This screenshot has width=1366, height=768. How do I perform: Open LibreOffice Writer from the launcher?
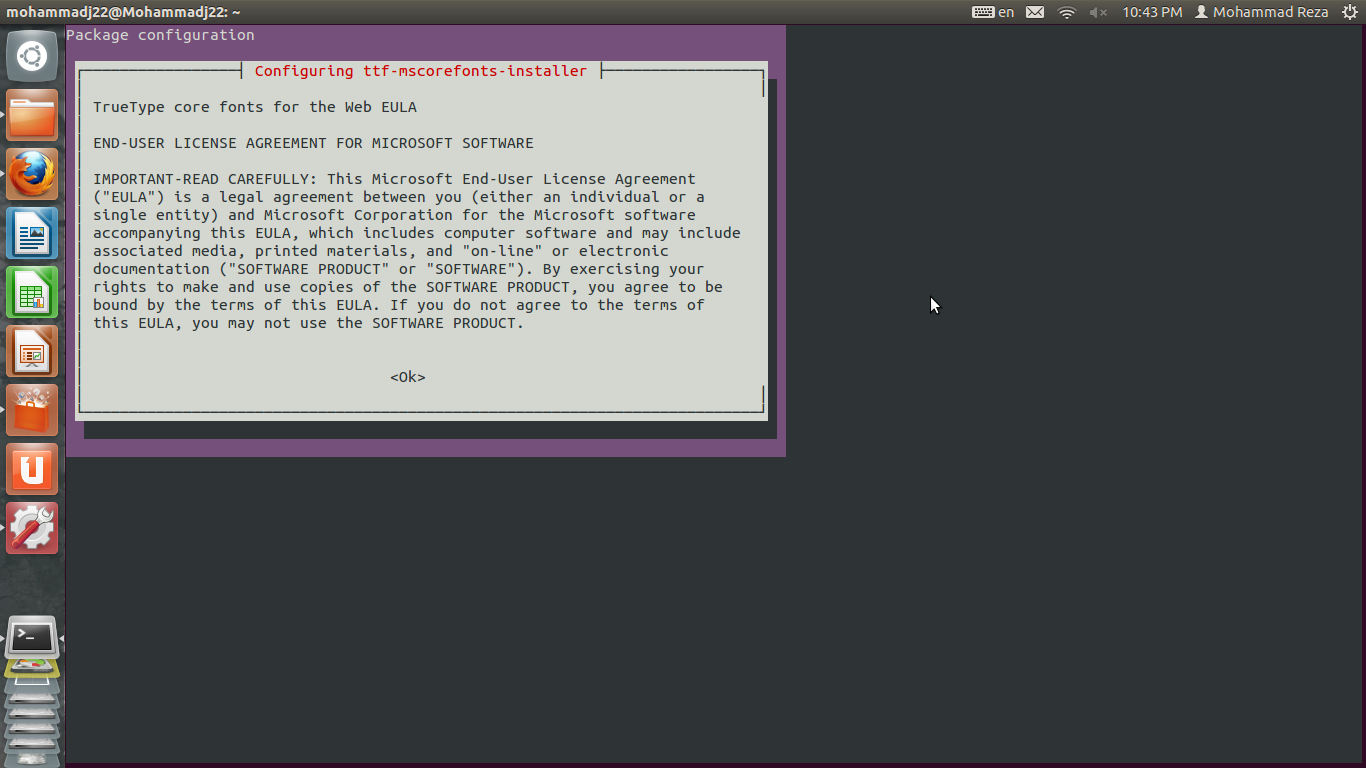(32, 233)
